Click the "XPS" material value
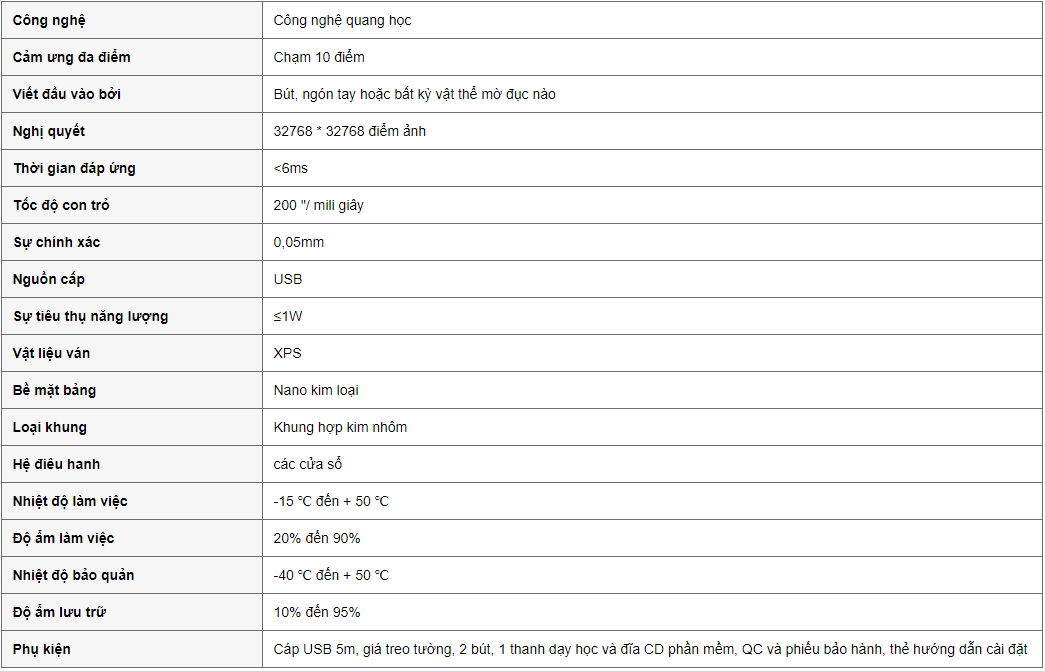1045x671 pixels. tap(287, 353)
